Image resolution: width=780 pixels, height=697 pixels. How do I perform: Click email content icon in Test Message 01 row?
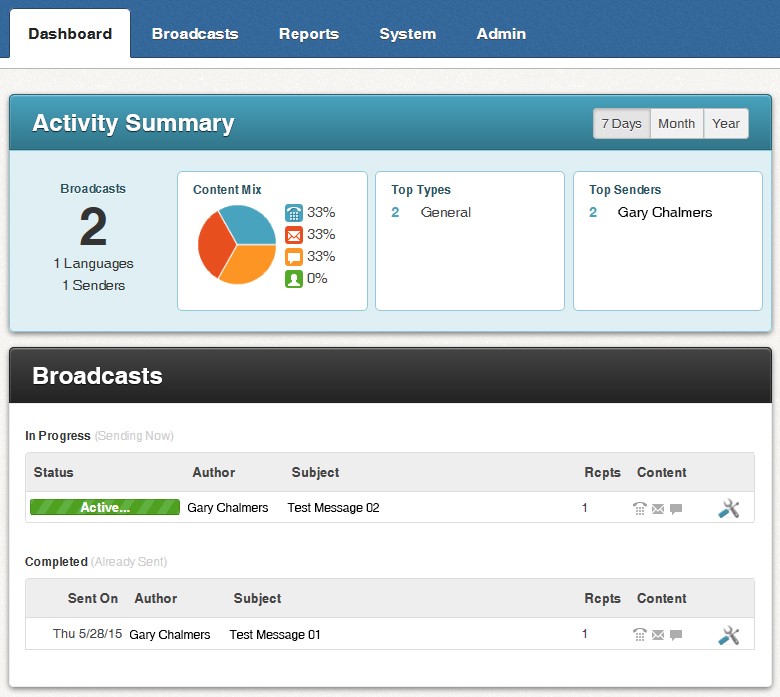click(658, 635)
